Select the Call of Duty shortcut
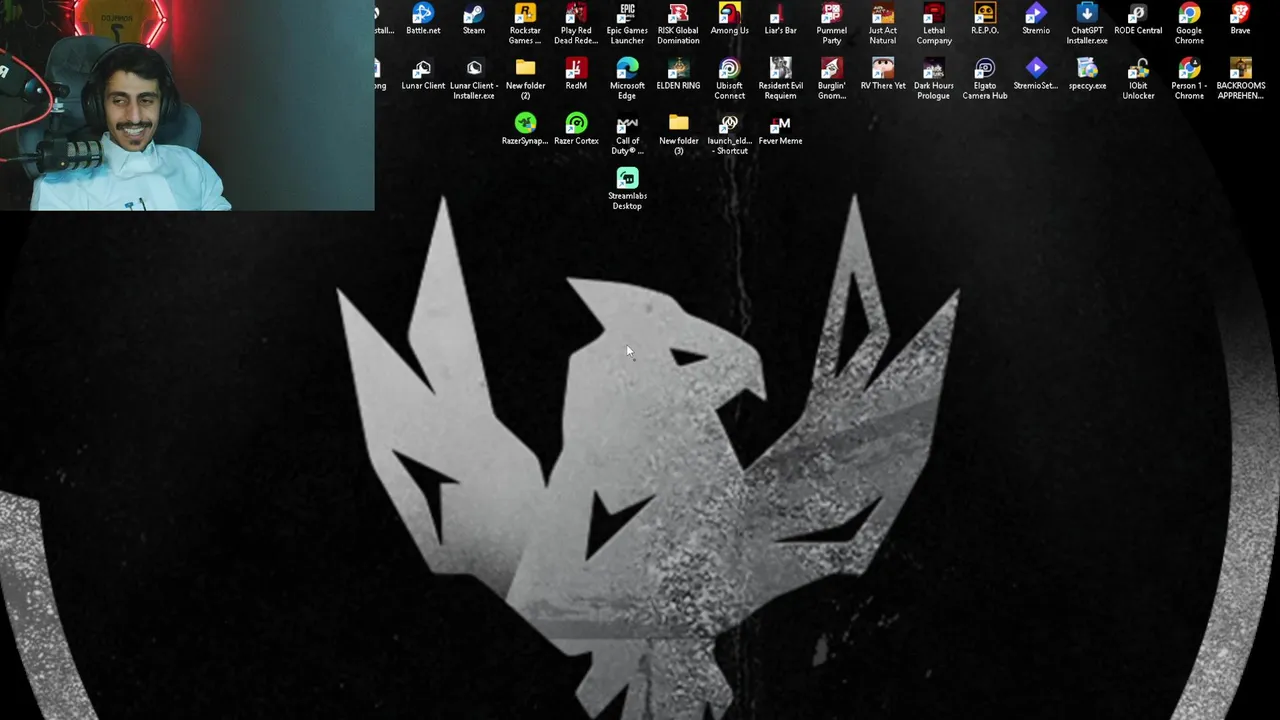The image size is (1280, 720). 627,134
